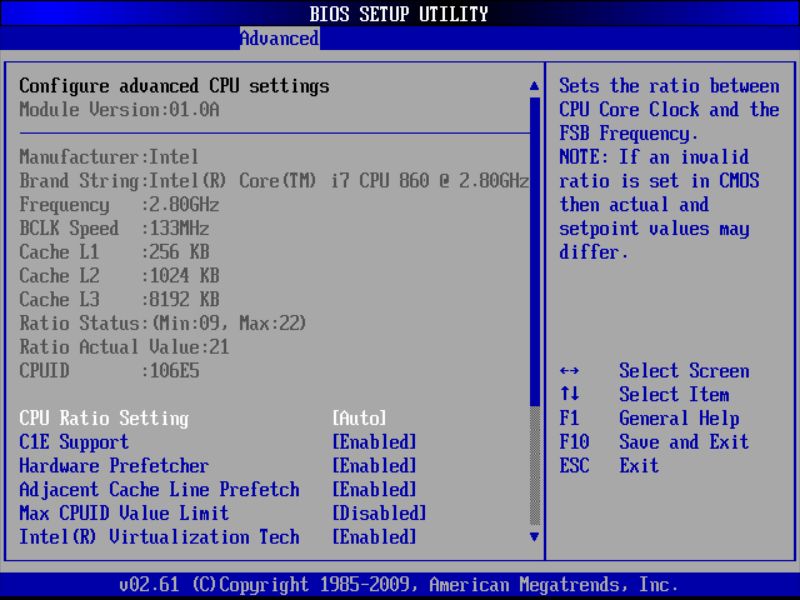This screenshot has height=600, width=800.
Task: Click the ESC Exit entry
Action: tap(609, 466)
